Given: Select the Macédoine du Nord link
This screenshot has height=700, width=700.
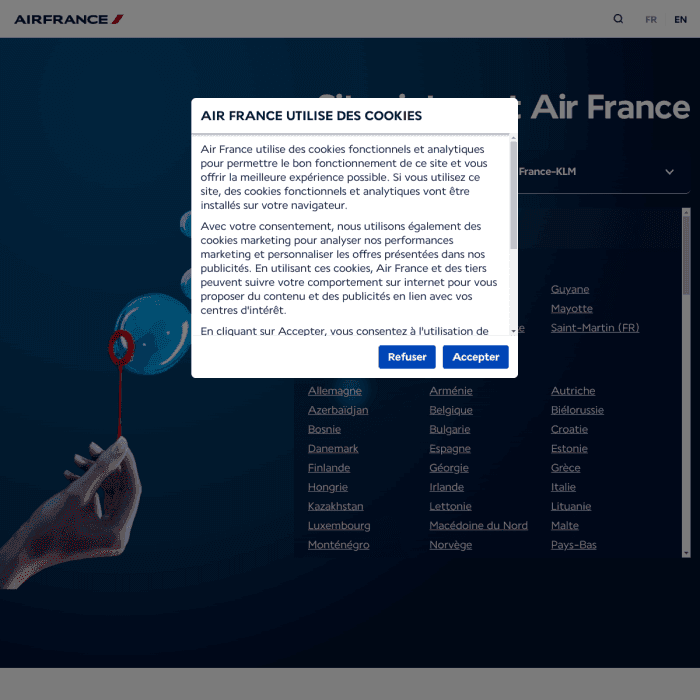Looking at the screenshot, I should (478, 525).
